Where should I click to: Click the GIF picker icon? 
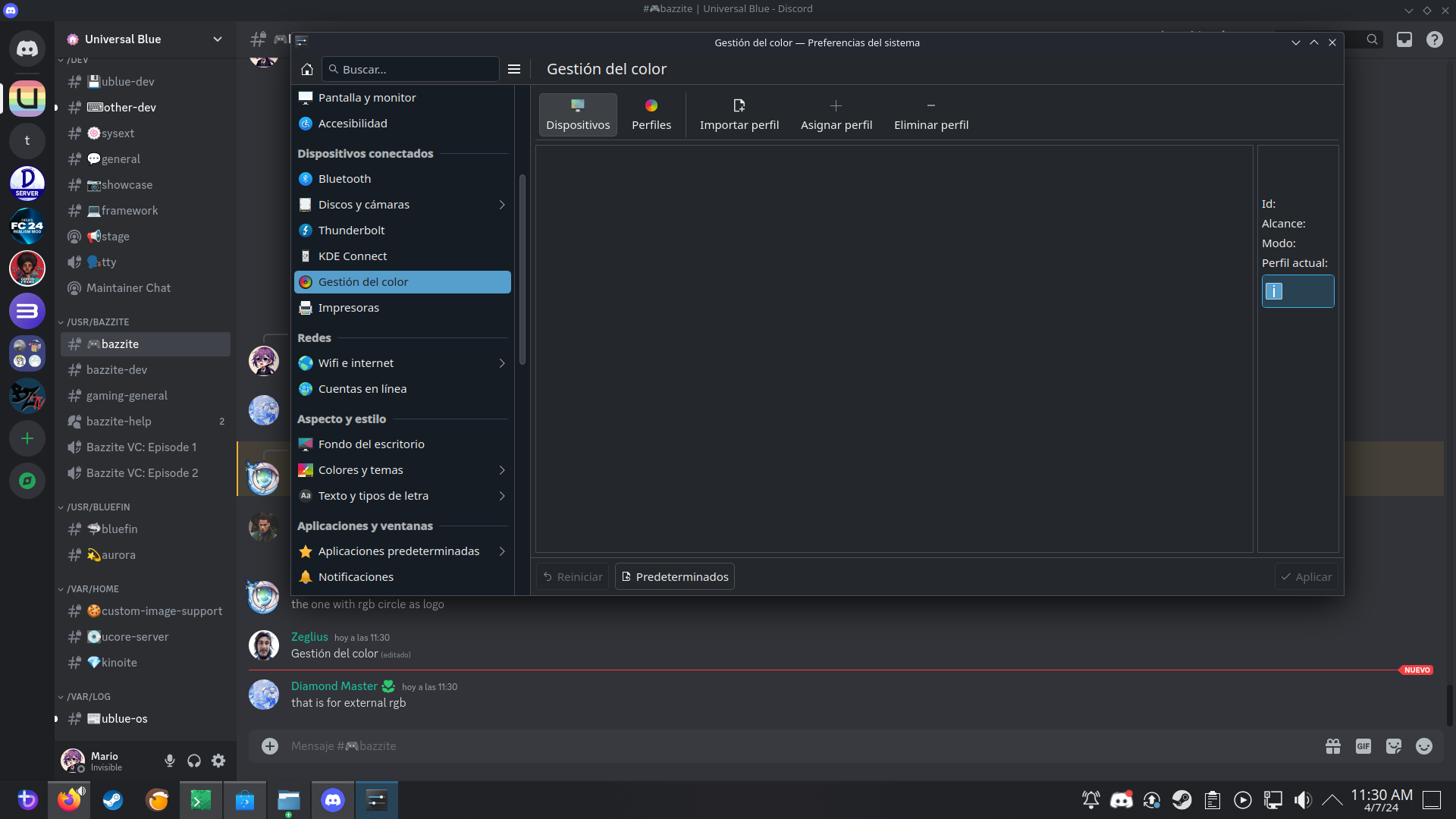click(1363, 746)
